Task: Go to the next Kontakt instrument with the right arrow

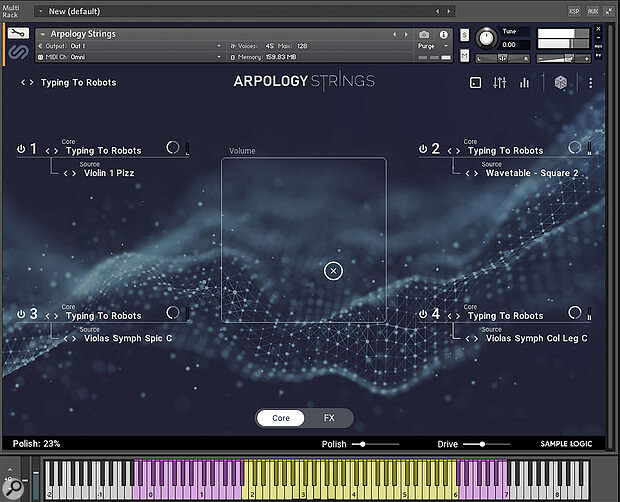Action: pyautogui.click(x=406, y=35)
